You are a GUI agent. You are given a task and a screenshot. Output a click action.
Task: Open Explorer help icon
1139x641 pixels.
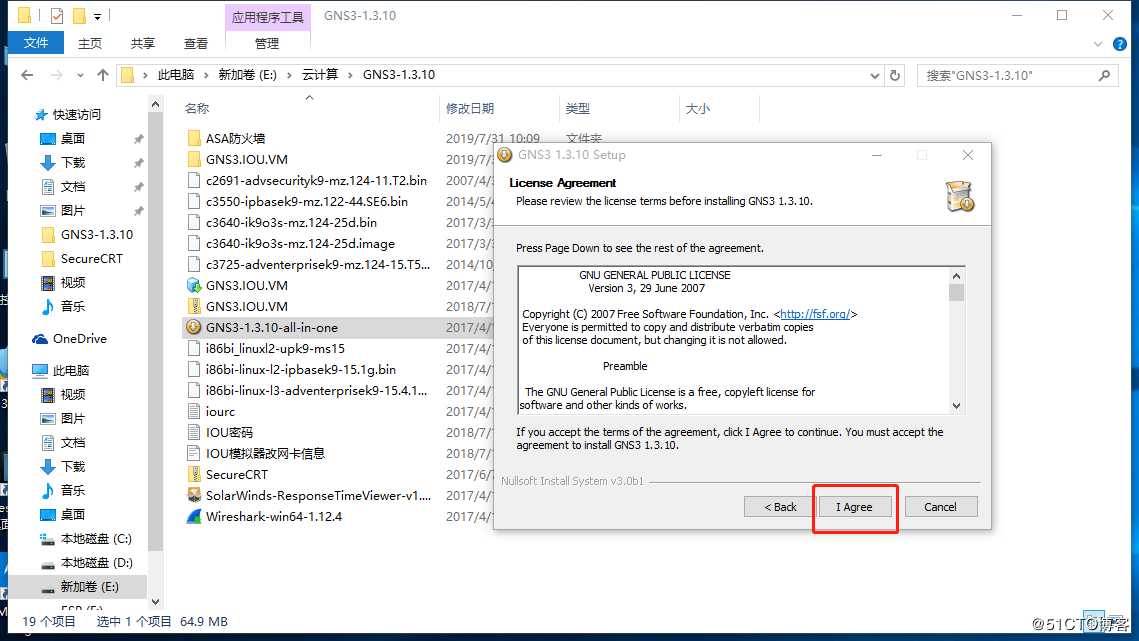click(1120, 44)
